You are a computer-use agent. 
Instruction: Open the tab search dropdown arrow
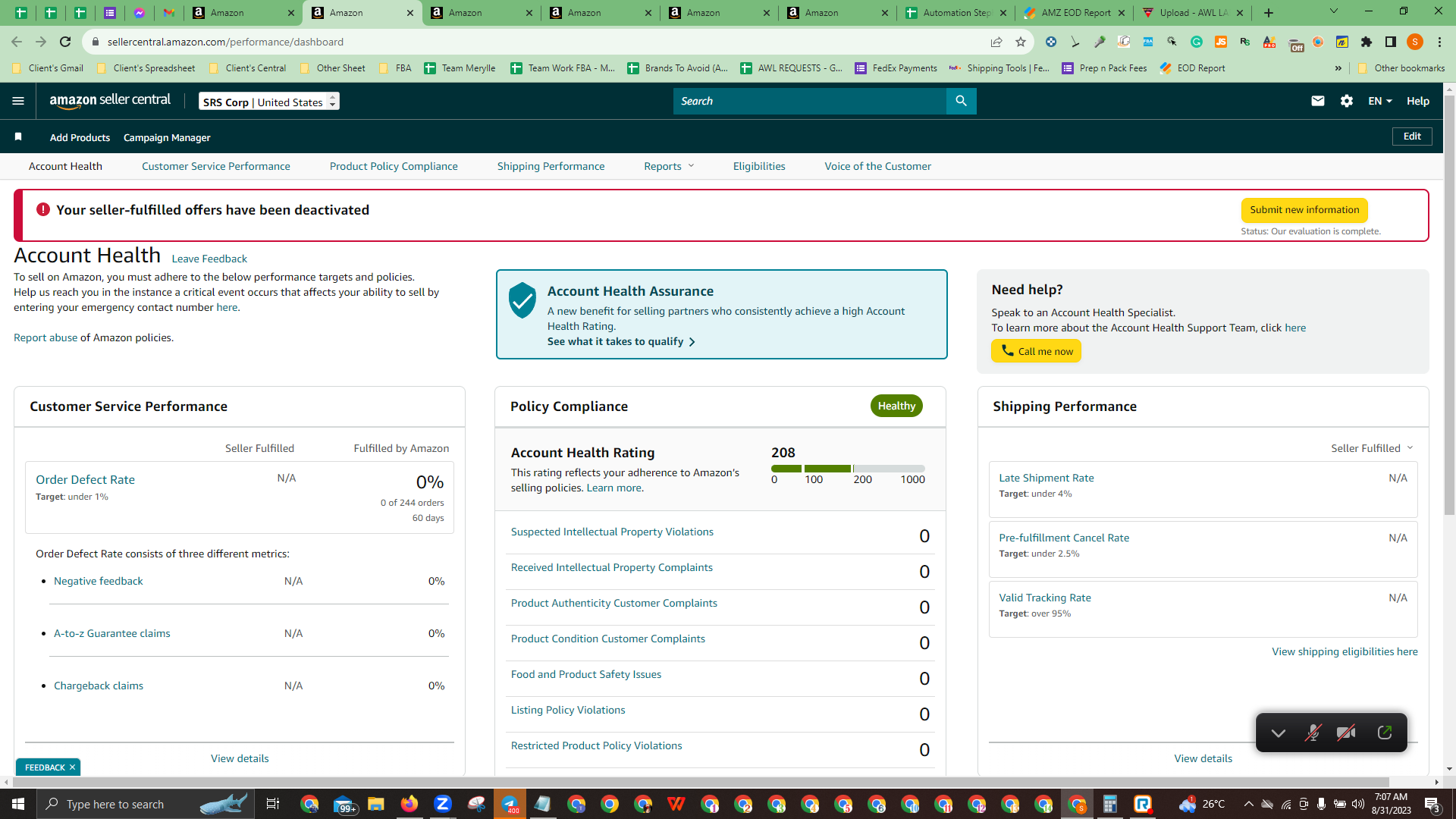[1334, 11]
